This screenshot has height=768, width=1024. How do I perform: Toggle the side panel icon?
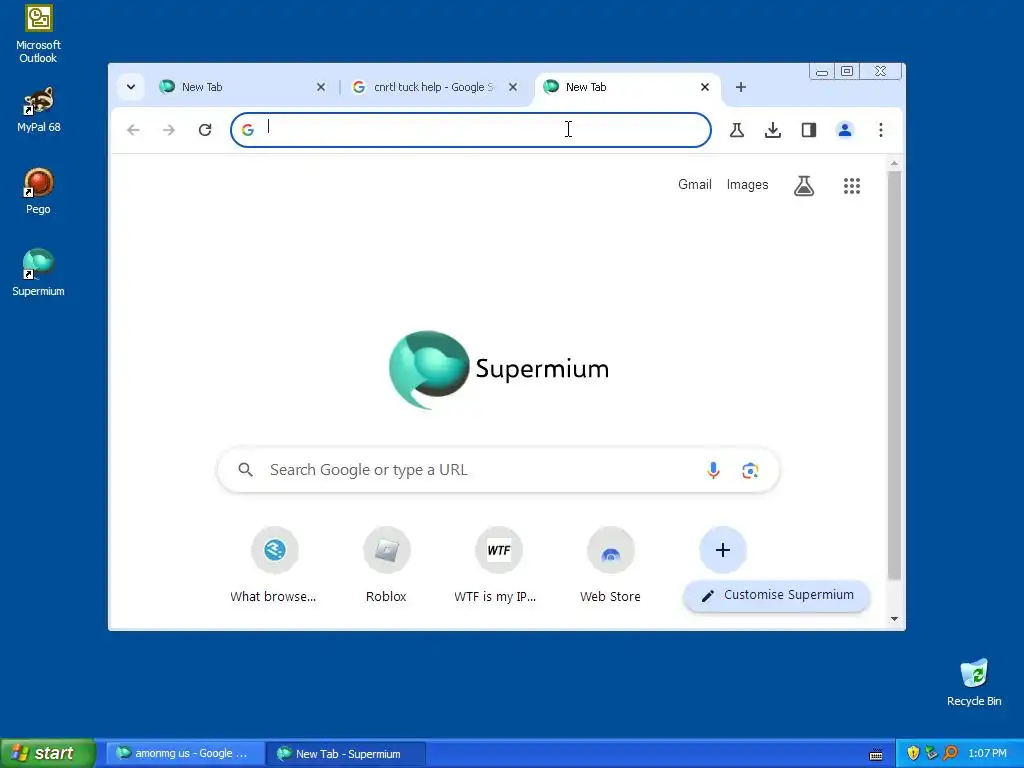(x=808, y=130)
